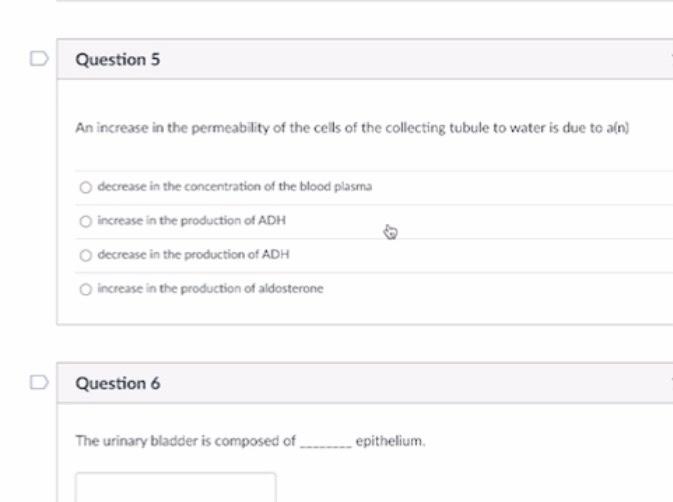Pick the decrease in ADH production radio button
The width and height of the screenshot is (673, 502).
(x=86, y=255)
